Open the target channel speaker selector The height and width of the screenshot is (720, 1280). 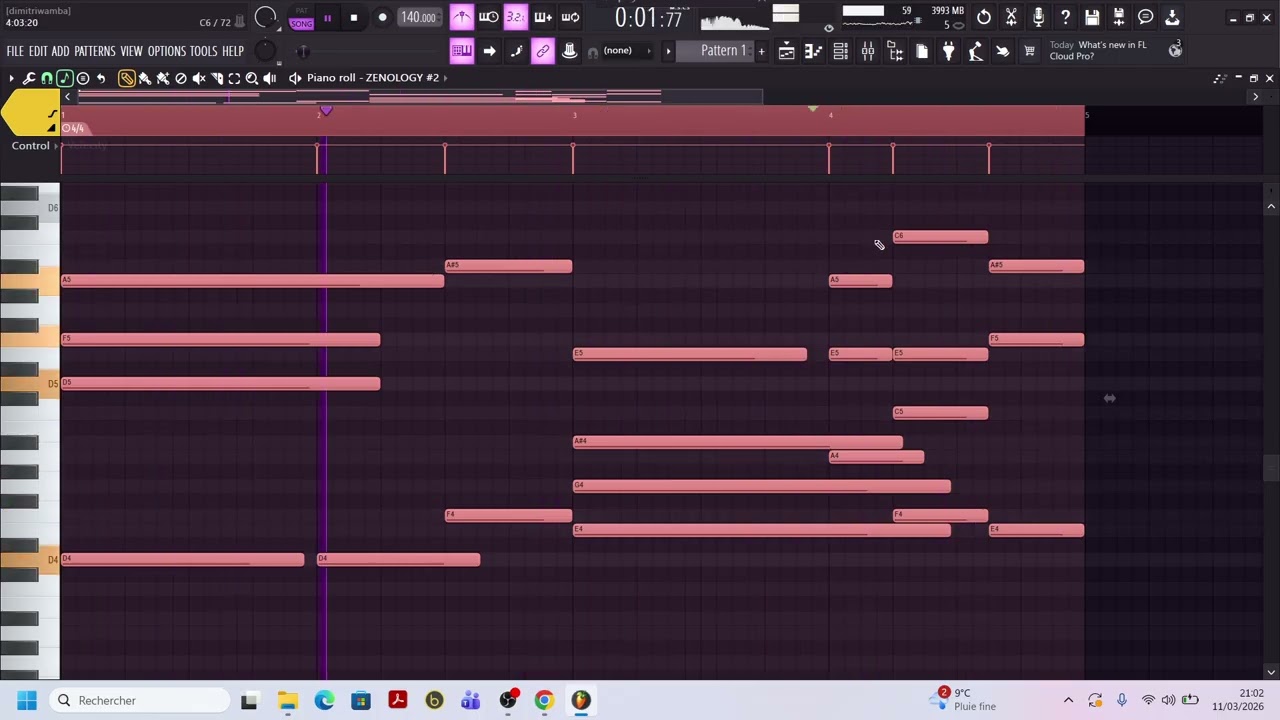(x=295, y=78)
